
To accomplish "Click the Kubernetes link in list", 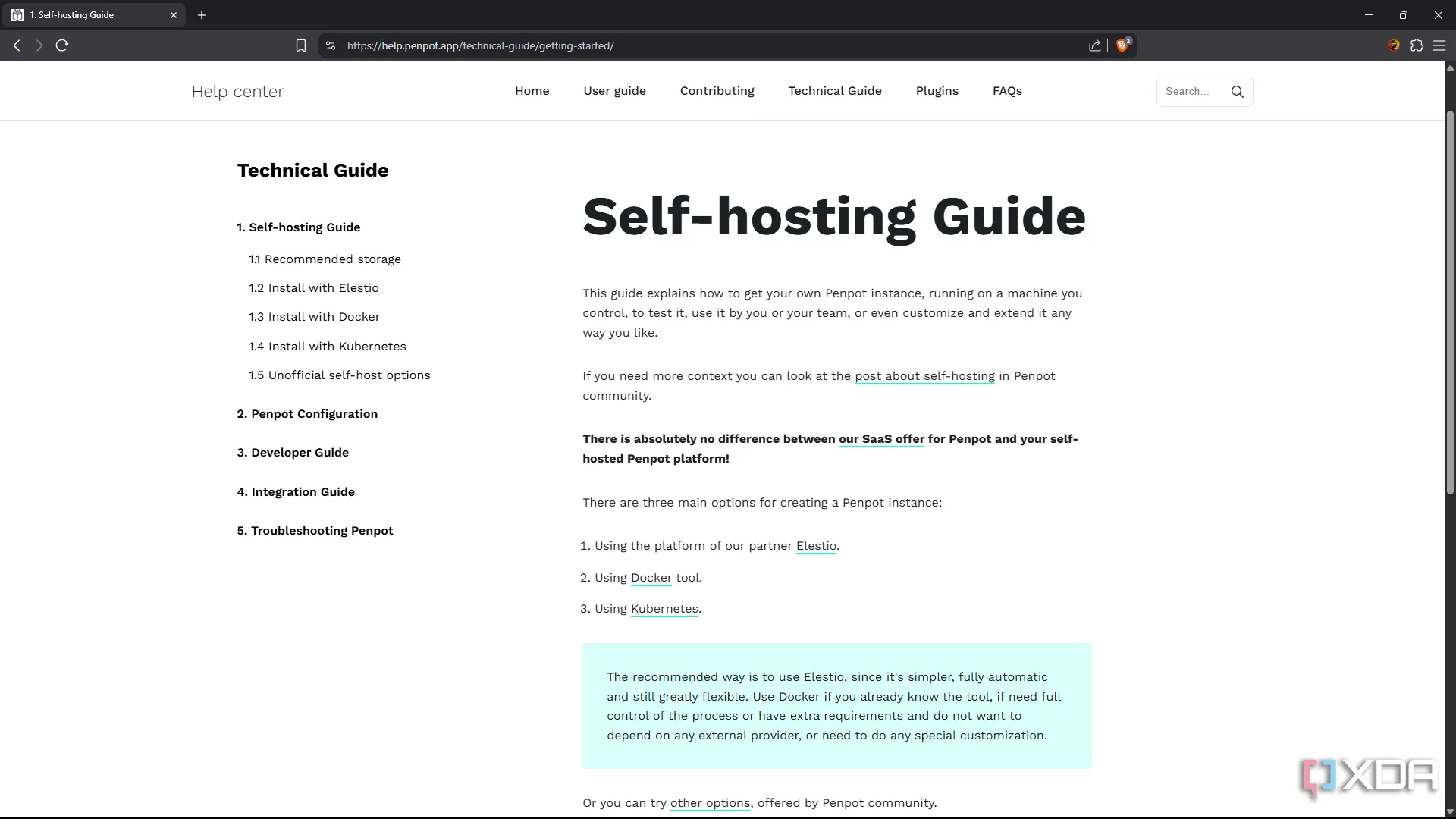I will [x=664, y=609].
